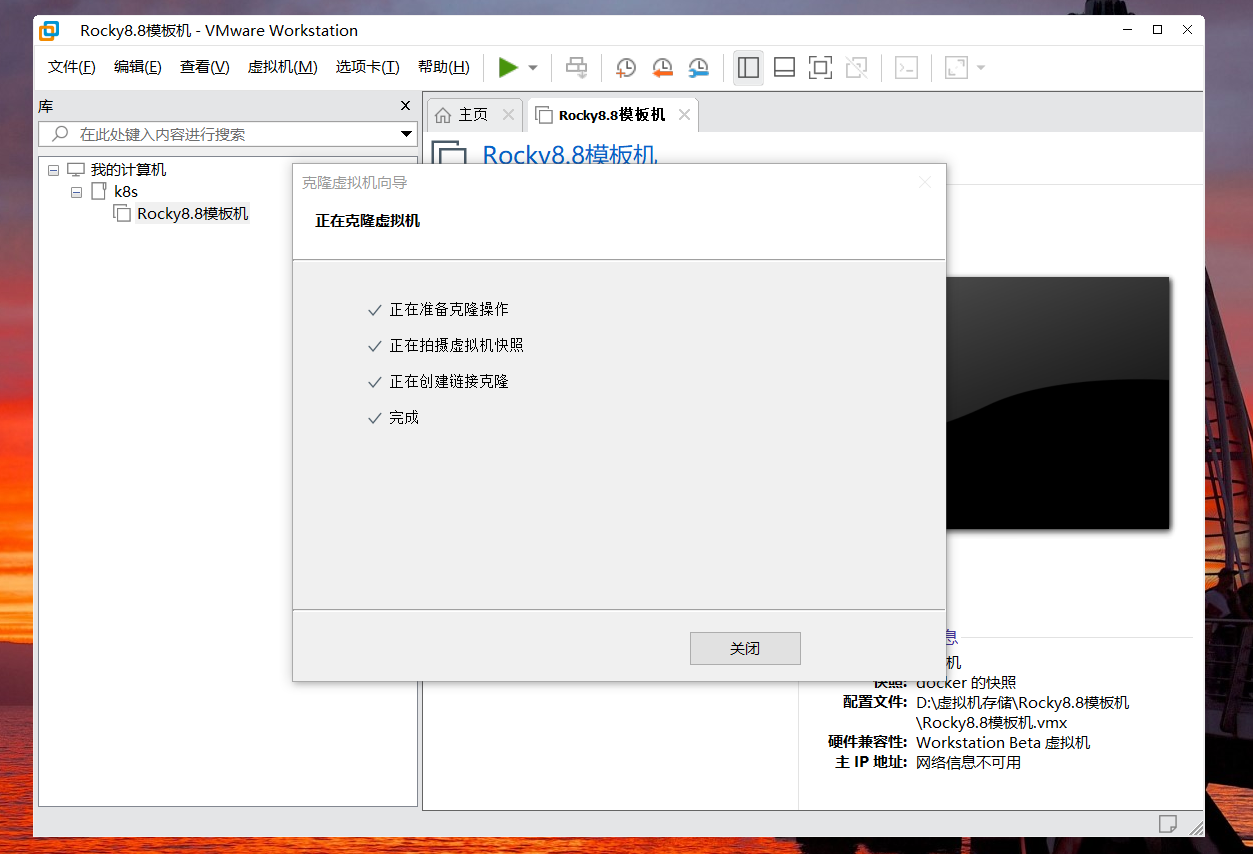This screenshot has height=854, width=1253.
Task: Toggle the library sidebar view icon
Action: point(748,67)
